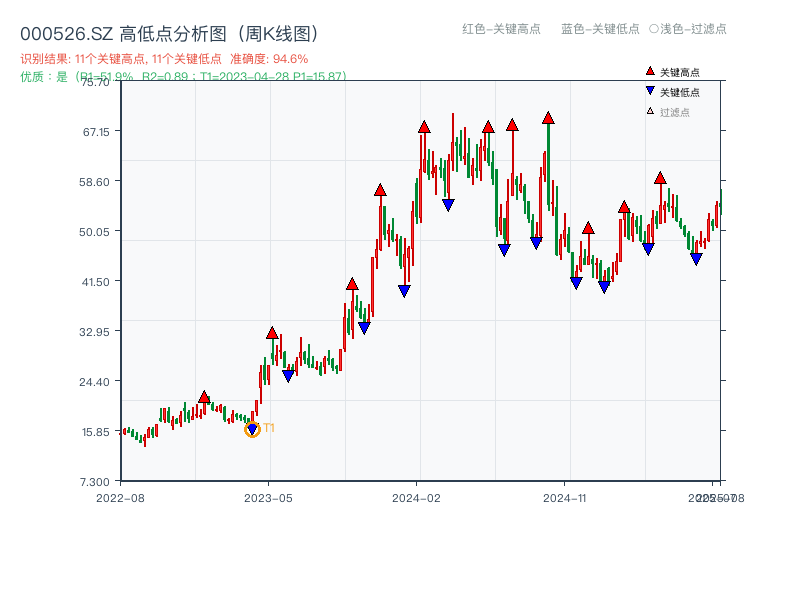Click the blue key-low triangle near the 24.40 level
This screenshot has height=600, width=800.
coord(288,376)
